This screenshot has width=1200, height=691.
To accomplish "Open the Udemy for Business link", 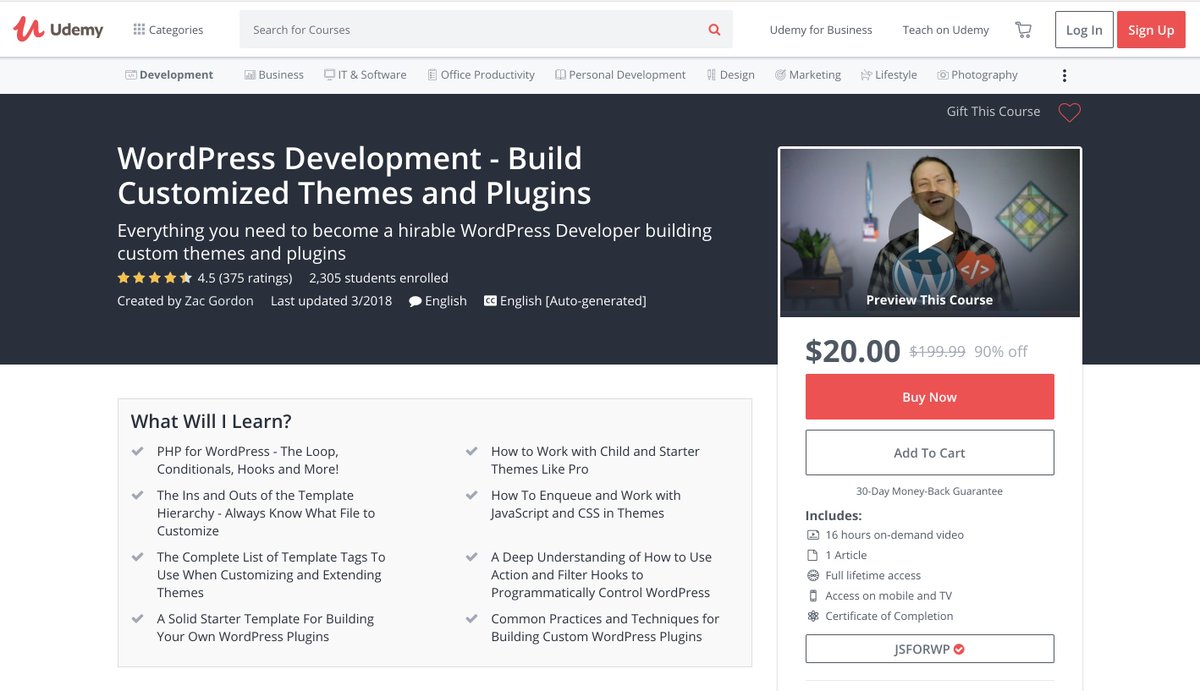I will tap(821, 30).
